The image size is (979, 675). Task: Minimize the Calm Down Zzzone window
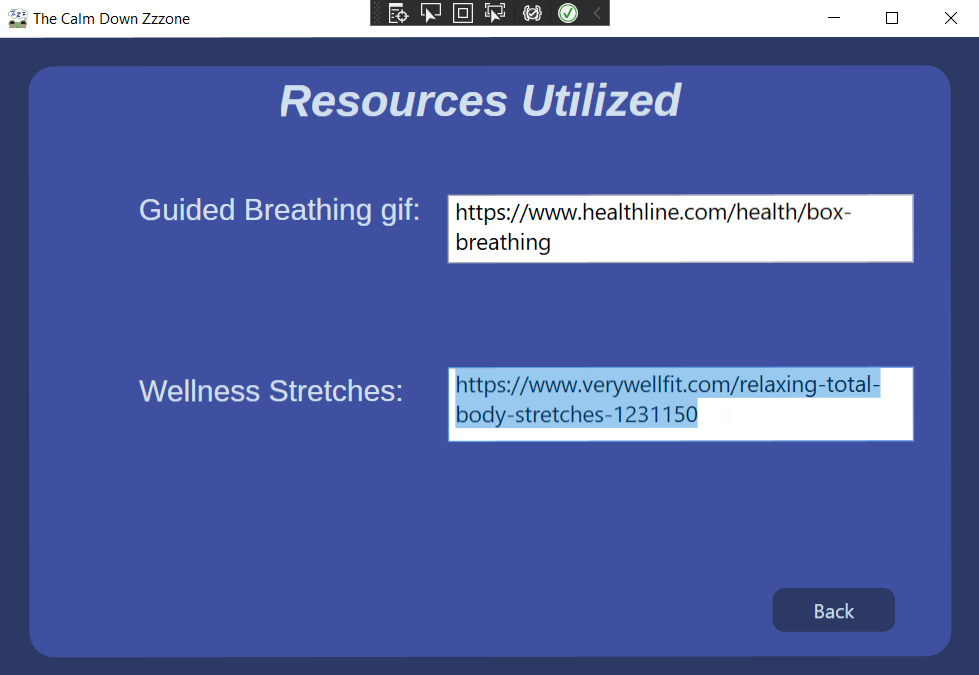tap(834, 18)
